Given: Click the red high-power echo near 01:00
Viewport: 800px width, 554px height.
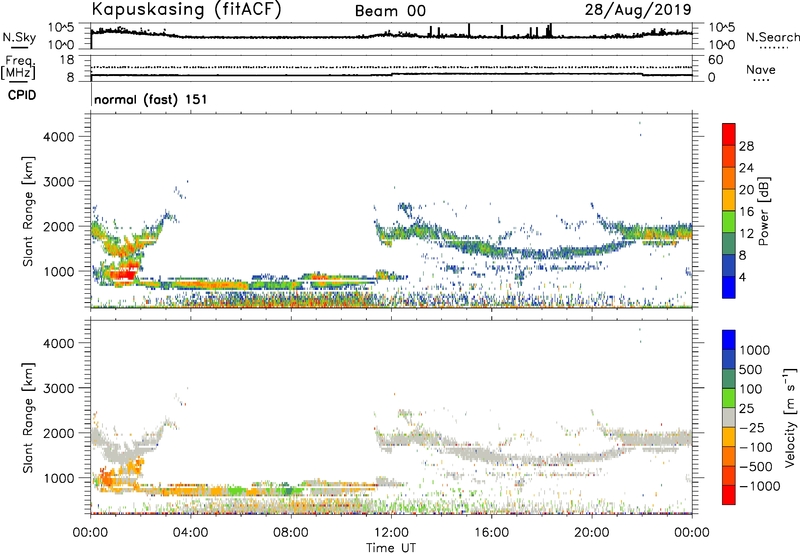Looking at the screenshot, I should point(124,272).
